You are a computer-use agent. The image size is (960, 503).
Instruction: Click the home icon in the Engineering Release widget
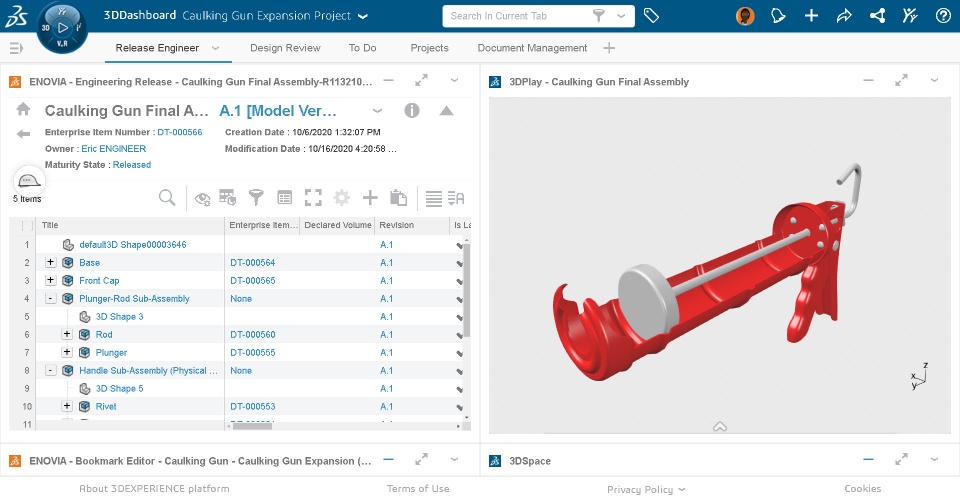tap(23, 110)
